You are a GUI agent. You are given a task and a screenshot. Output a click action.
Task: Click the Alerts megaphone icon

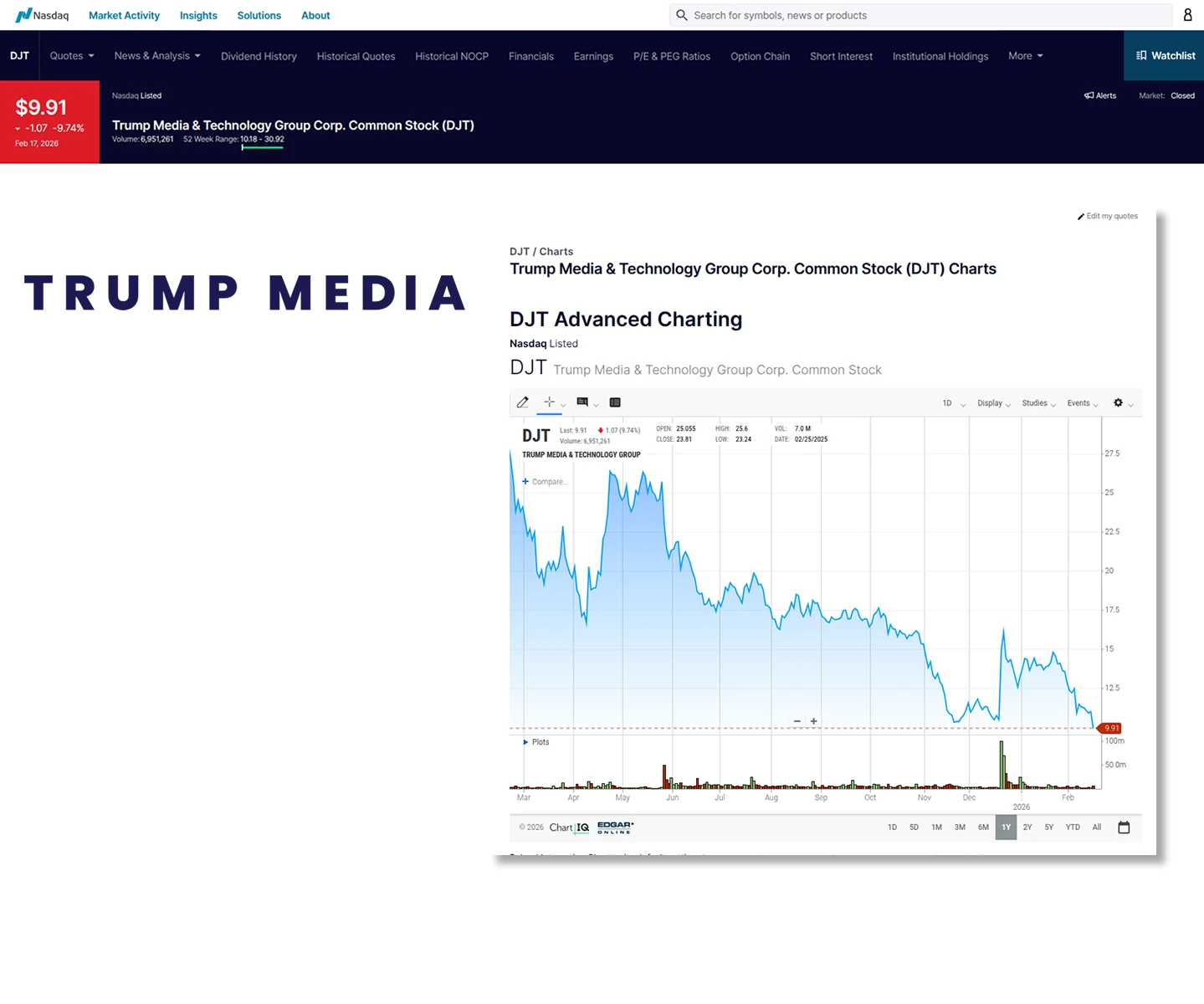(1089, 95)
